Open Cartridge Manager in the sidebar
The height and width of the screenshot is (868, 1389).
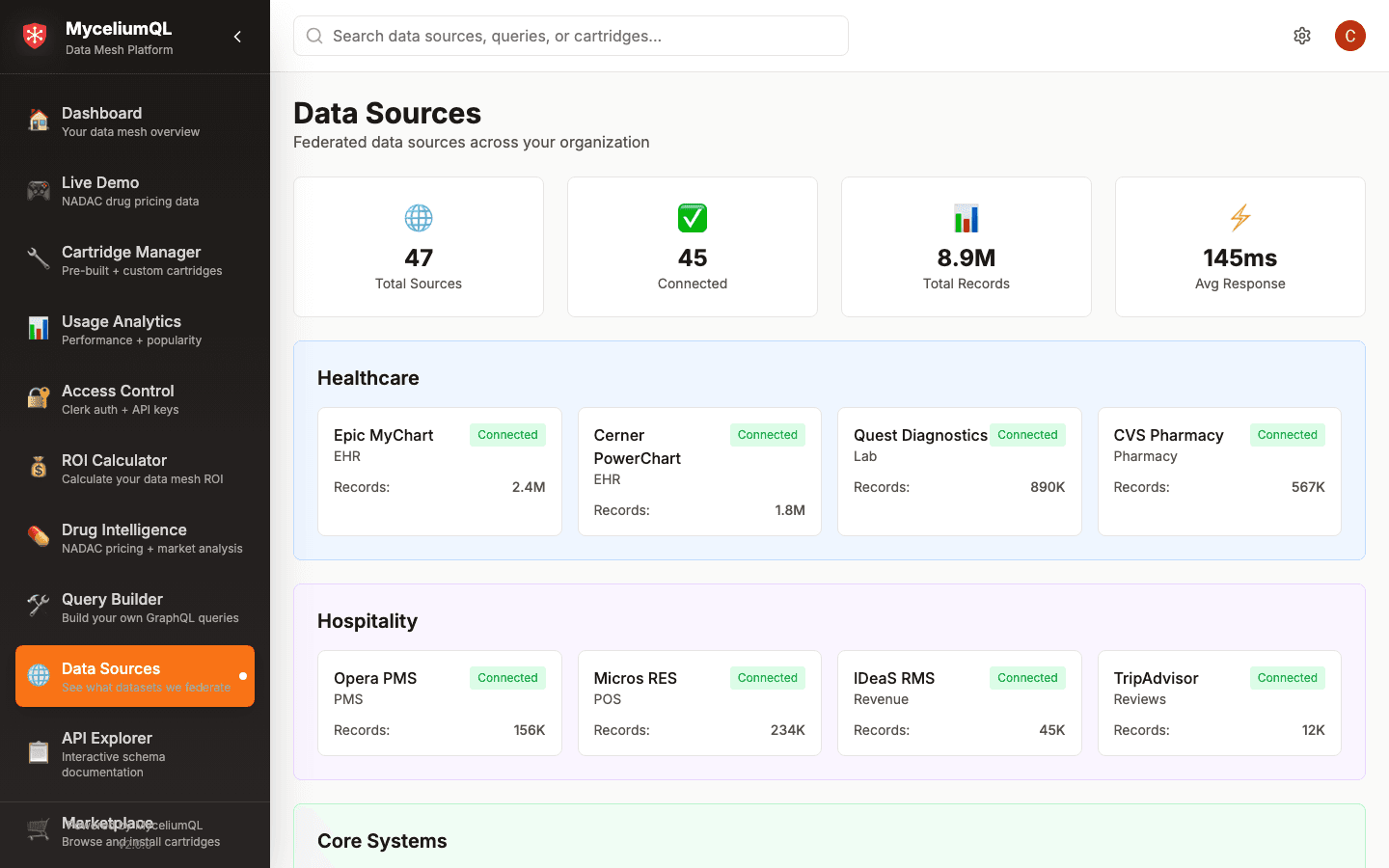pos(135,259)
